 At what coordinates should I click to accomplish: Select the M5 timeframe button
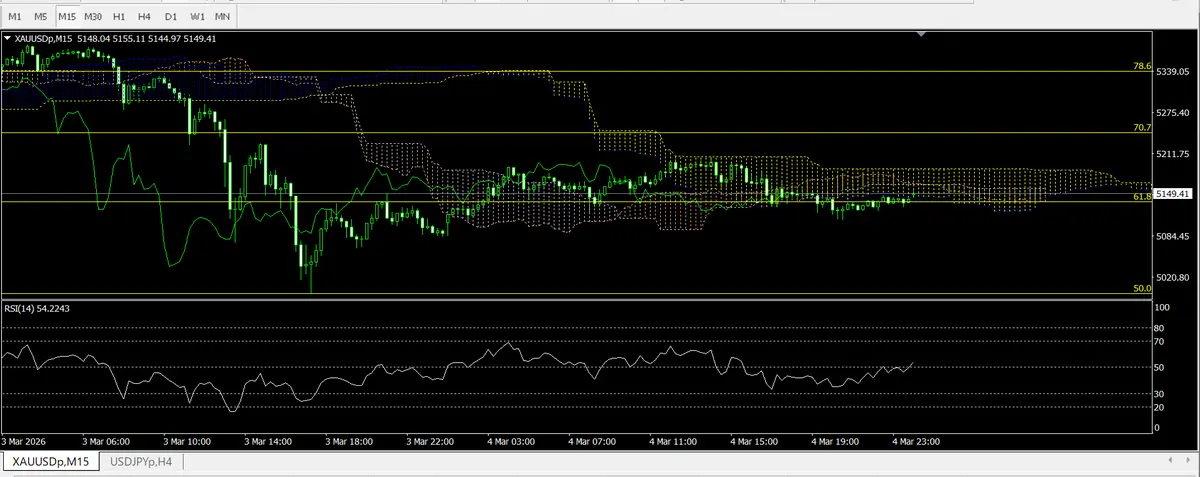pos(40,17)
